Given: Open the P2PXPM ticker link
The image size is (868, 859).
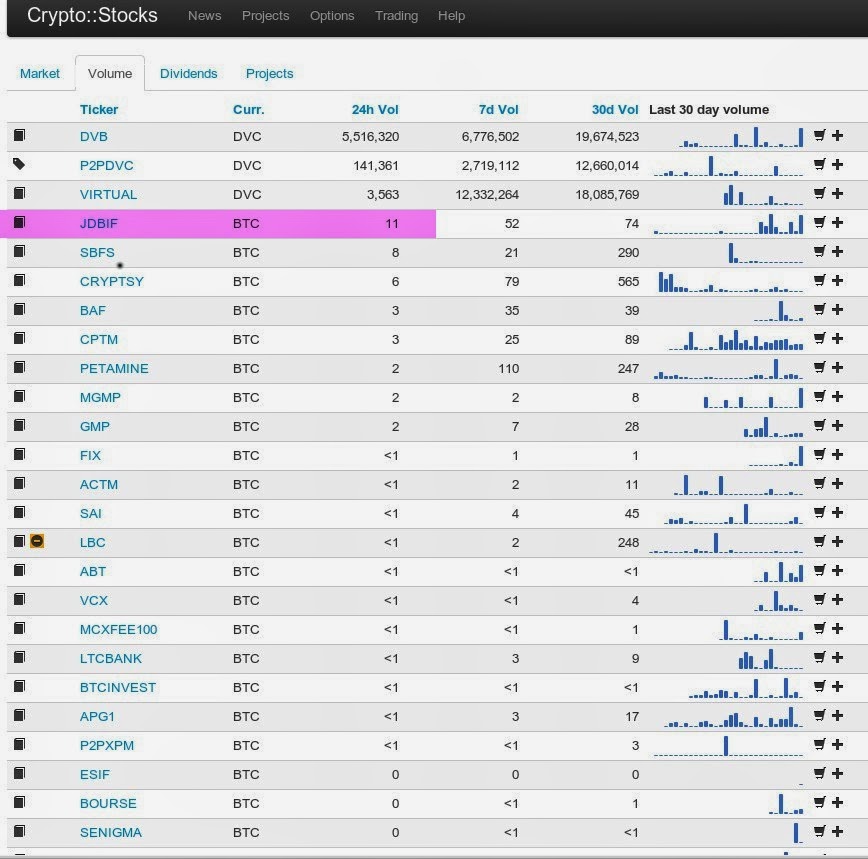Looking at the screenshot, I should [x=107, y=746].
